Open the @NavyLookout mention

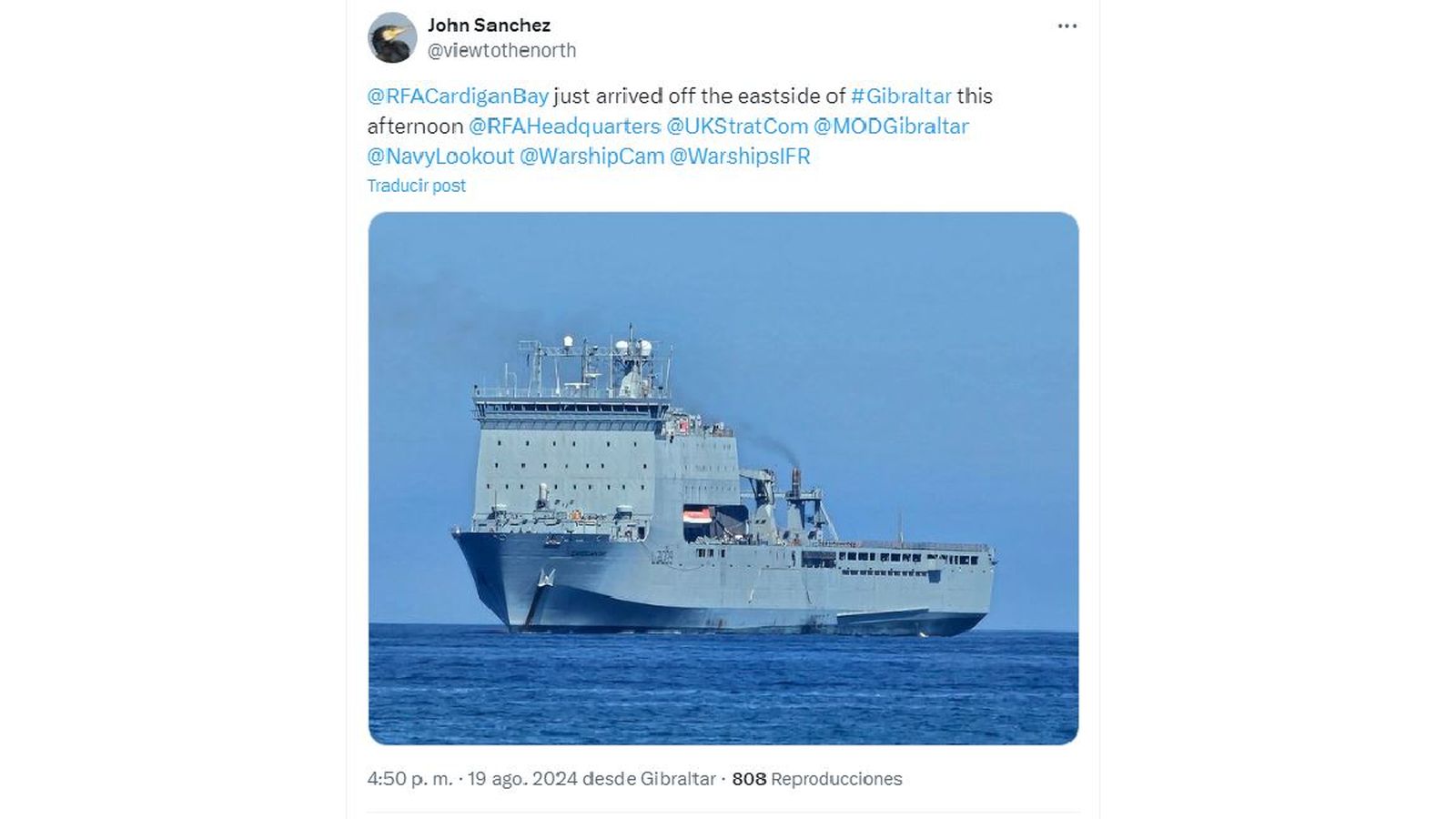click(x=440, y=156)
